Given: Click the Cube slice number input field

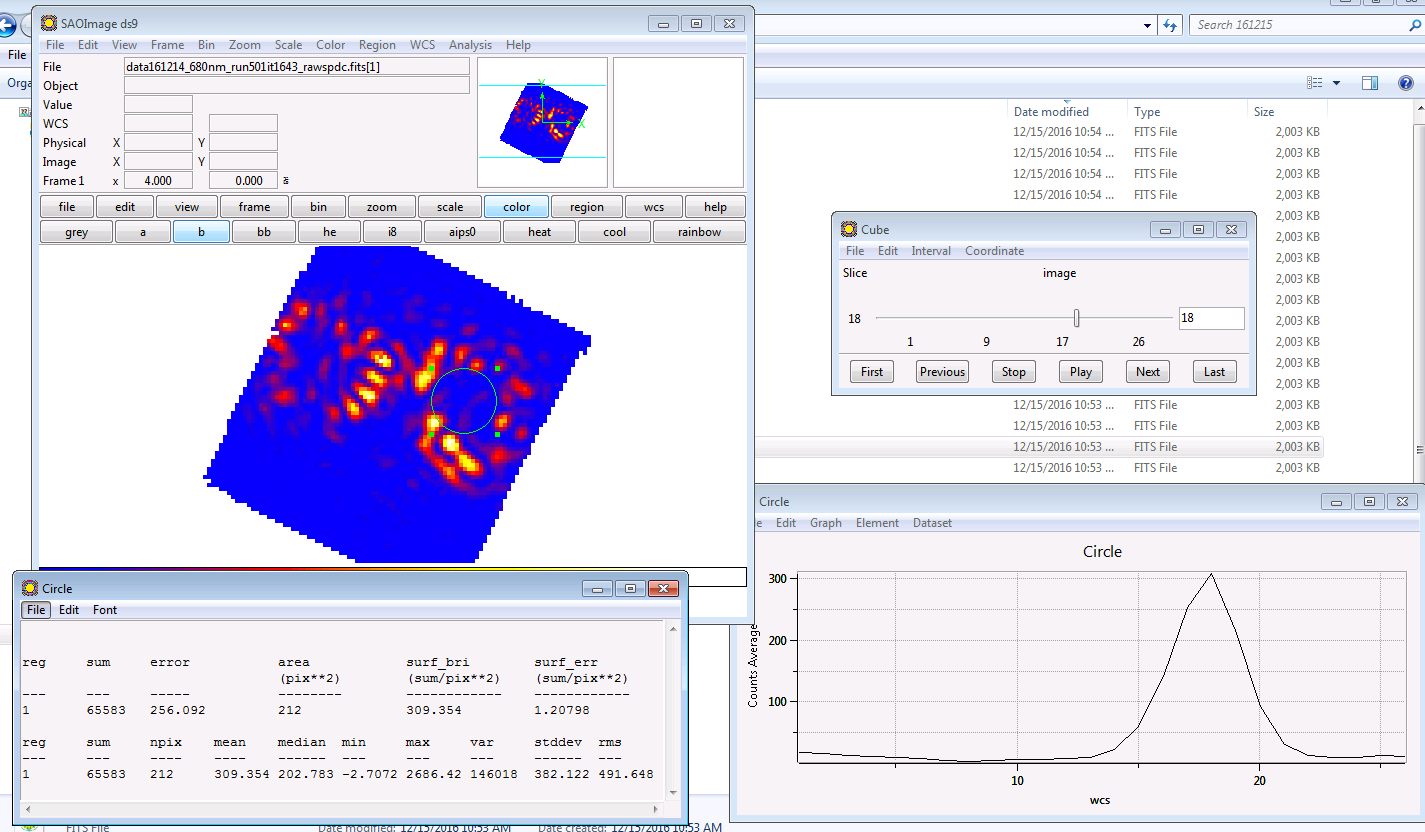Looking at the screenshot, I should tap(1211, 318).
